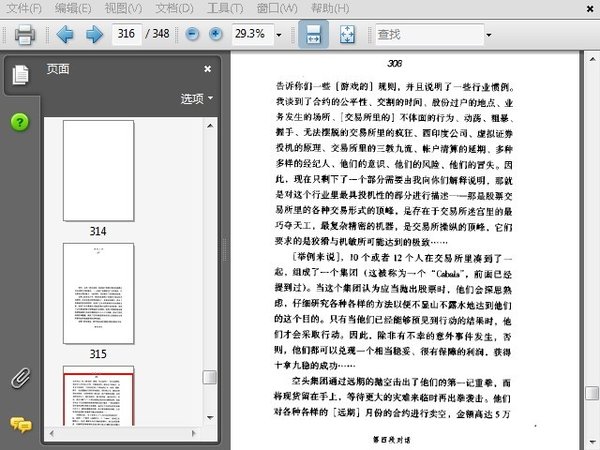Close the 页面 panel with its X
The image size is (600, 450).
pyautogui.click(x=207, y=69)
